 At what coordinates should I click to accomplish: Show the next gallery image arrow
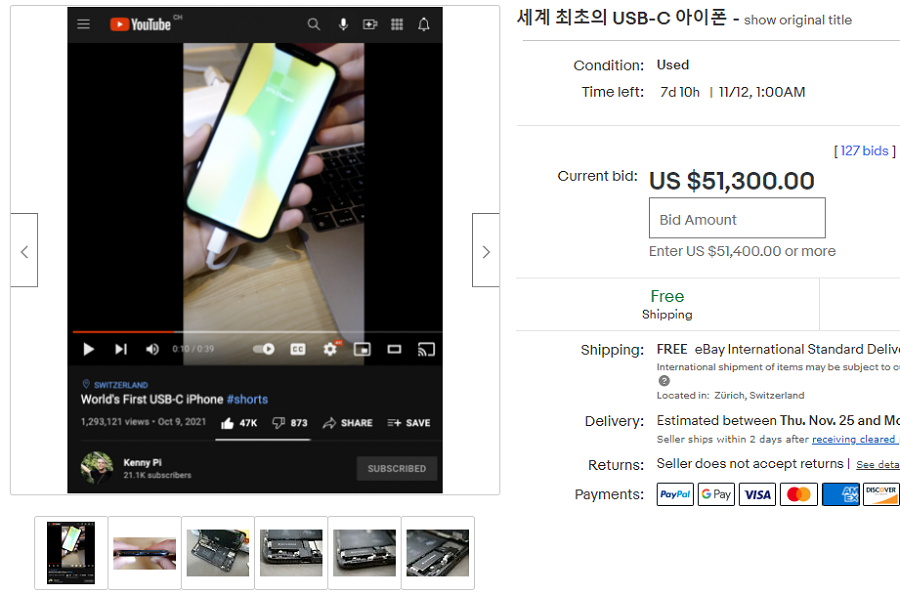tap(486, 251)
